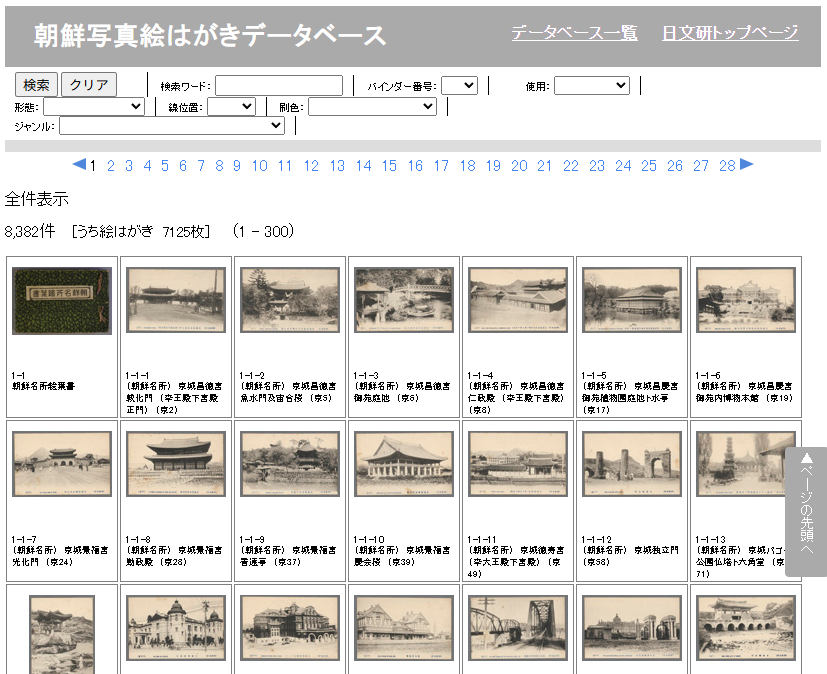Screen dimensions: 827x674
Task: Jump to page top via ▲ side button
Action: [x=806, y=510]
